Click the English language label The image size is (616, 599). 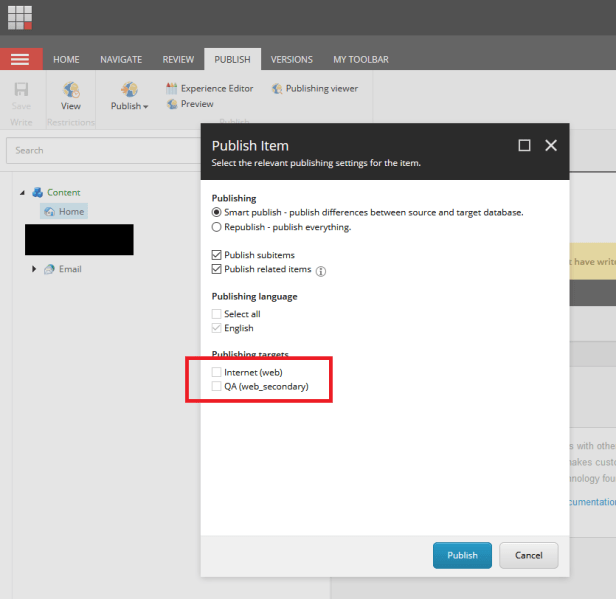tap(239, 328)
